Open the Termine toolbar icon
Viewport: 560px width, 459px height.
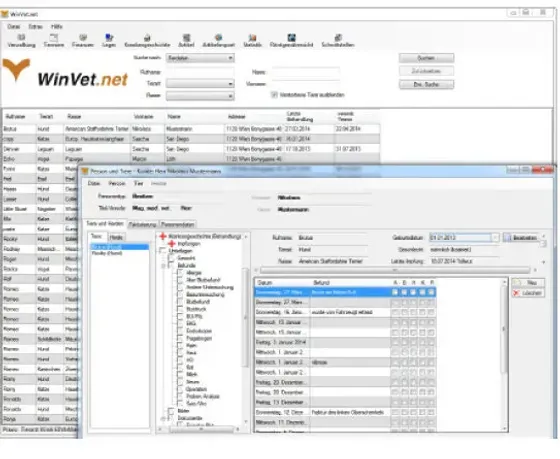(54, 38)
